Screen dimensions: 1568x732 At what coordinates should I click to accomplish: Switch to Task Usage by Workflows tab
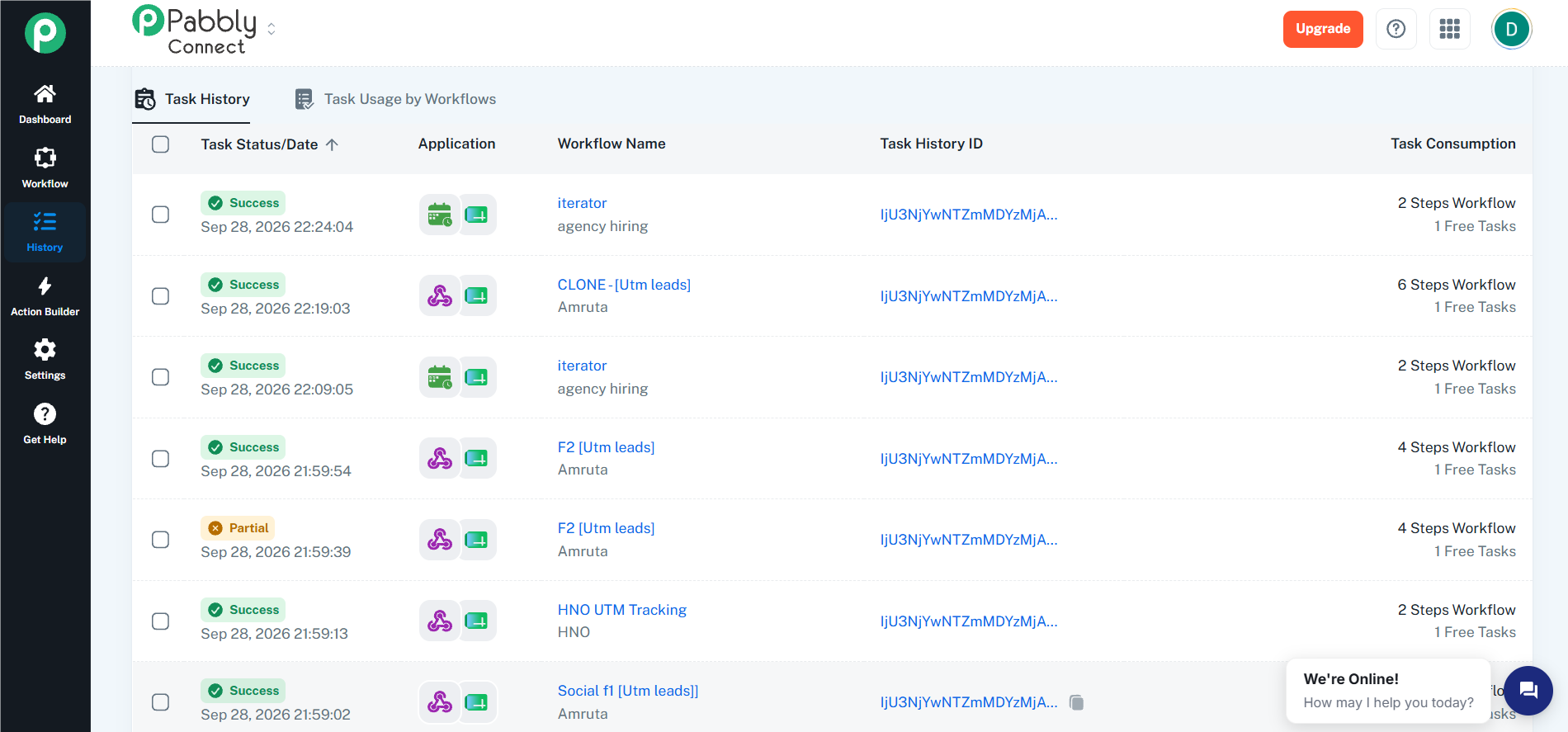coord(395,99)
